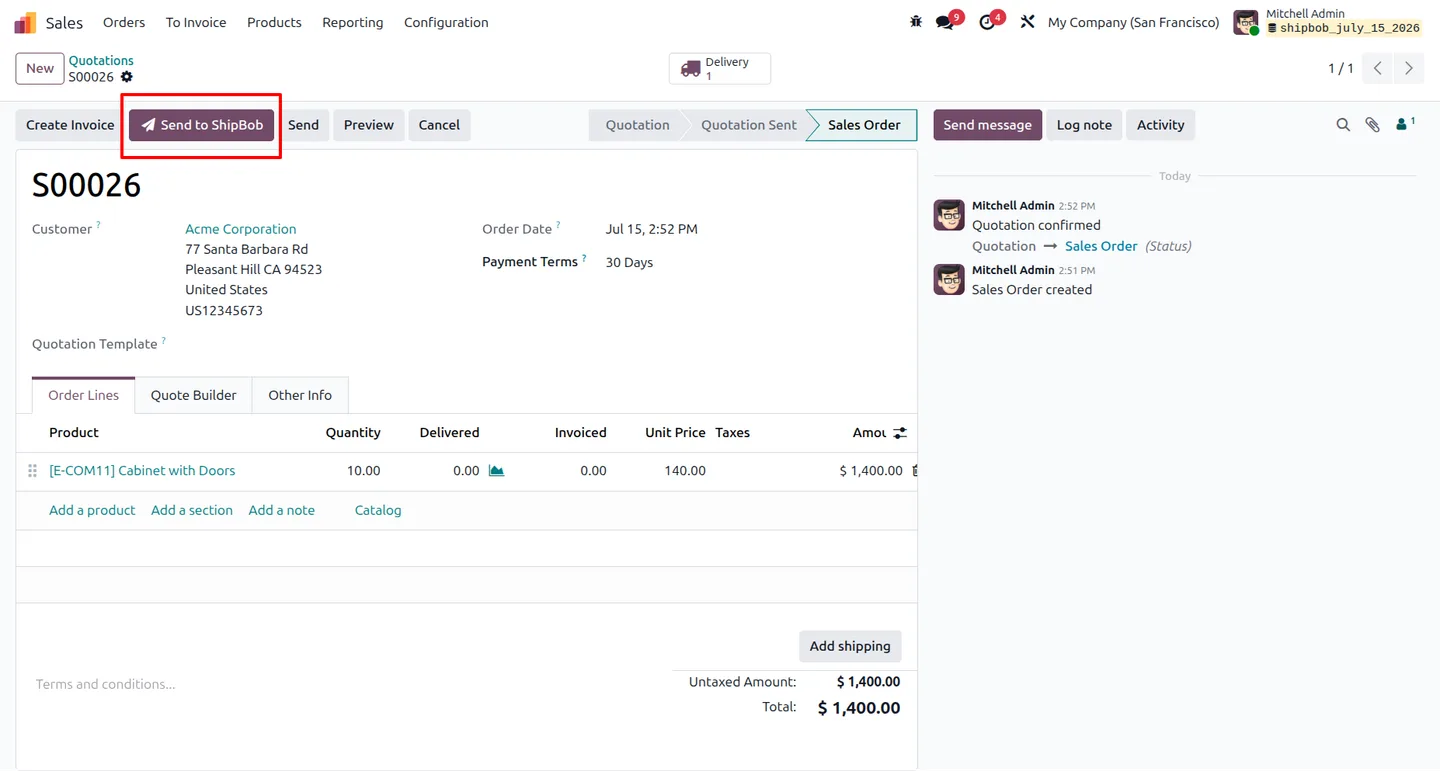Viewport: 1440px width, 771px height.
Task: Click the Quotation status stage
Action: 637,125
